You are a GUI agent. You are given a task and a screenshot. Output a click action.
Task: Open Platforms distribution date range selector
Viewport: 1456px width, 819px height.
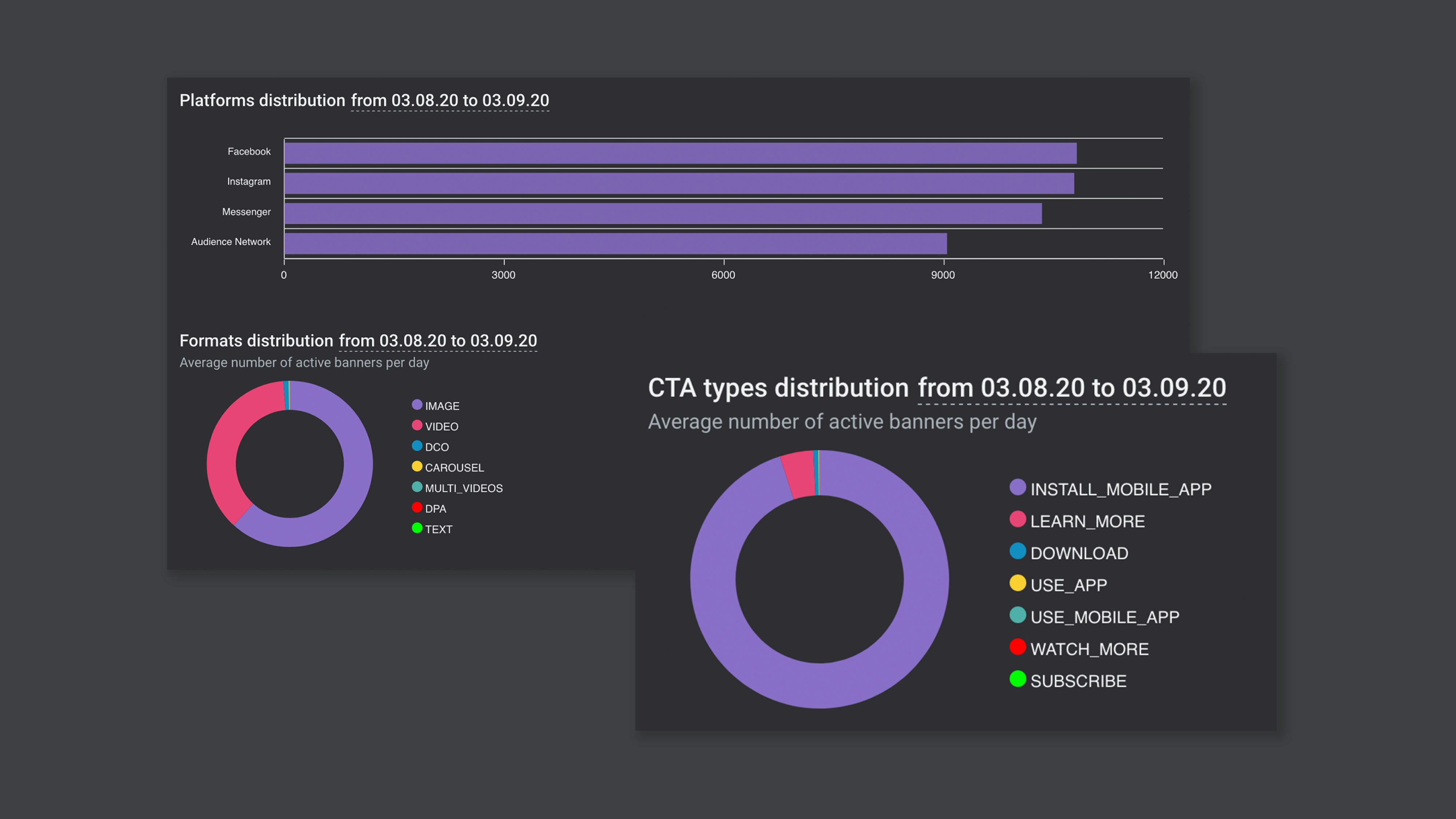(450, 101)
